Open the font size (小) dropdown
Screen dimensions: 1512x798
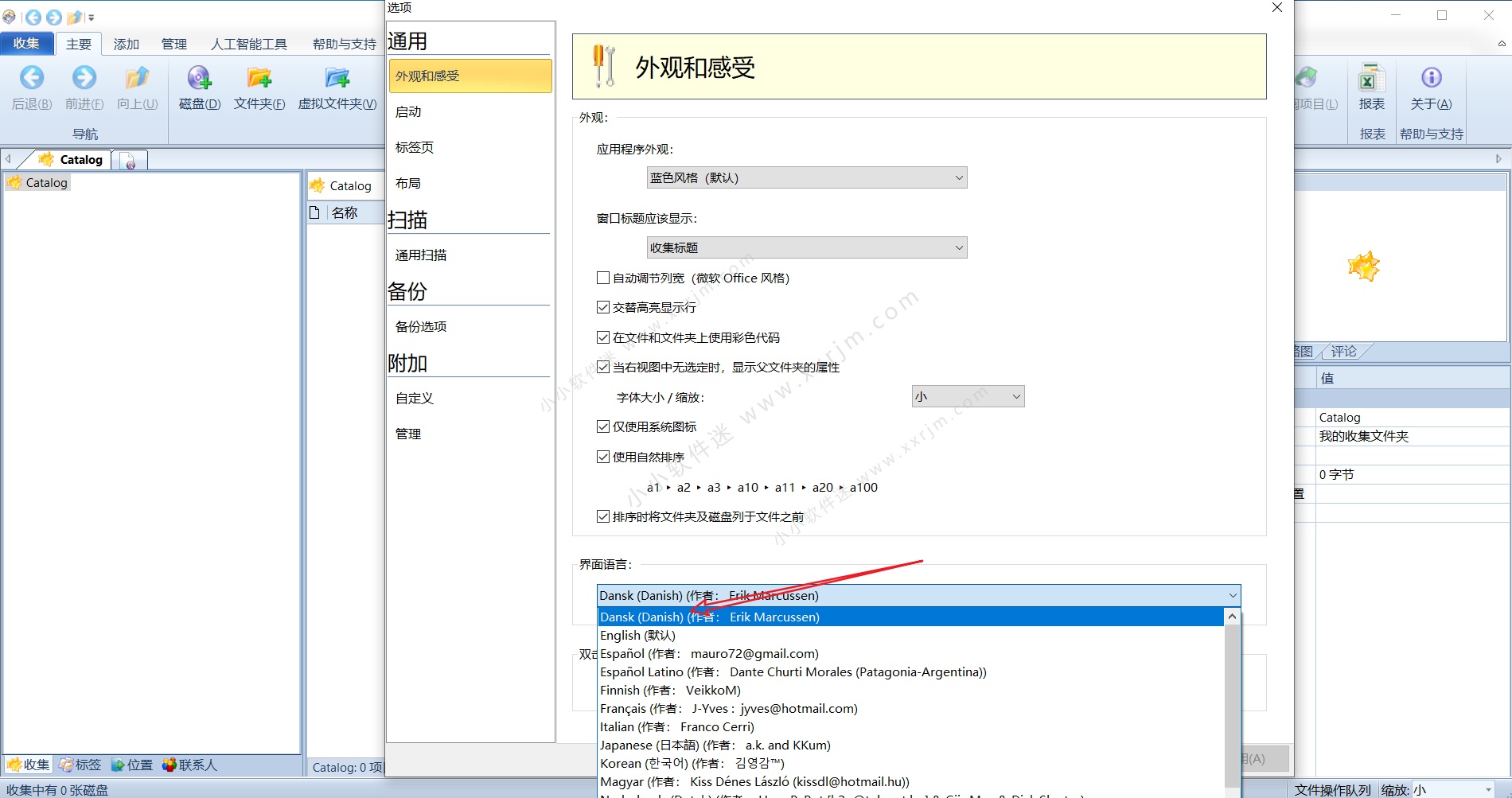[x=967, y=396]
